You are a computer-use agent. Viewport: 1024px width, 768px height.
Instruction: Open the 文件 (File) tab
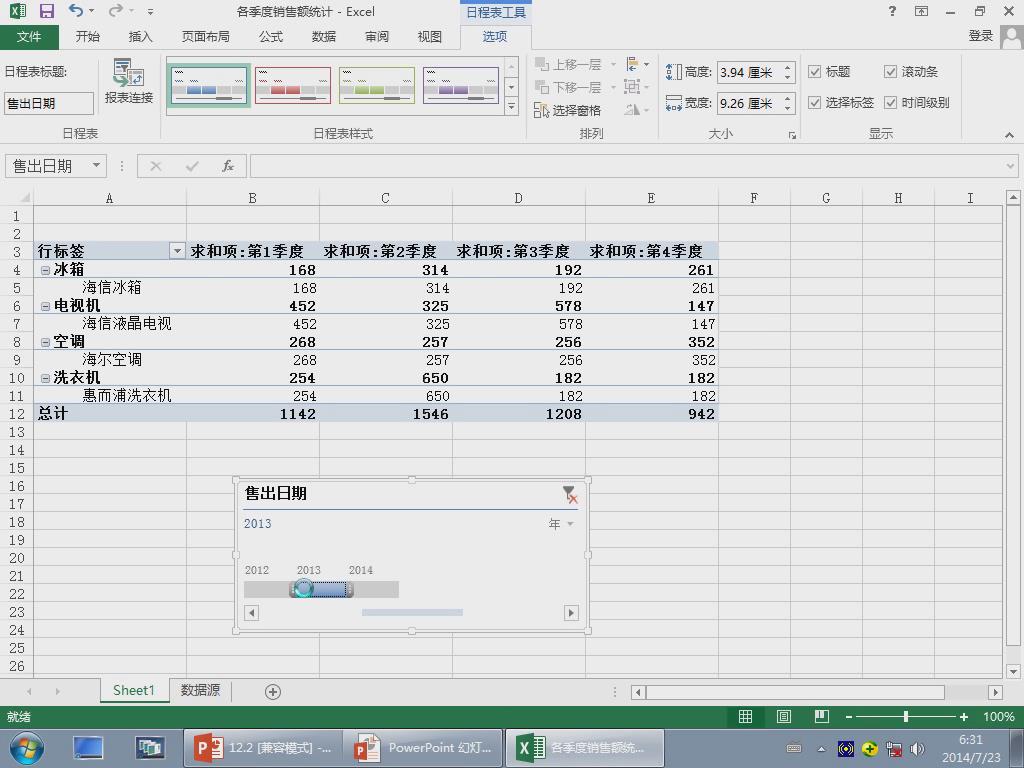(29, 37)
